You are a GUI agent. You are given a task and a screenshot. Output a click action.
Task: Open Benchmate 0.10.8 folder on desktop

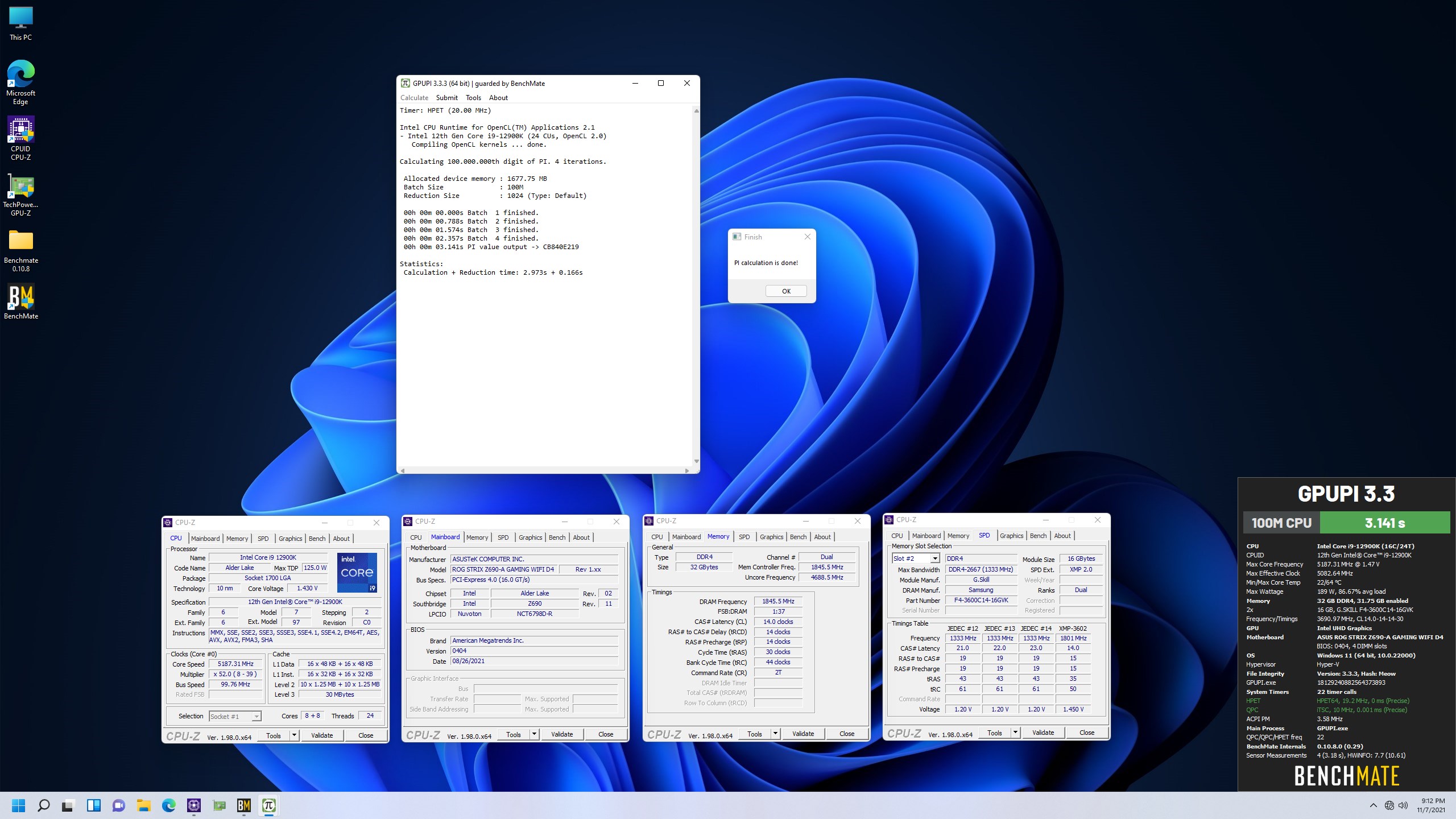(x=20, y=251)
